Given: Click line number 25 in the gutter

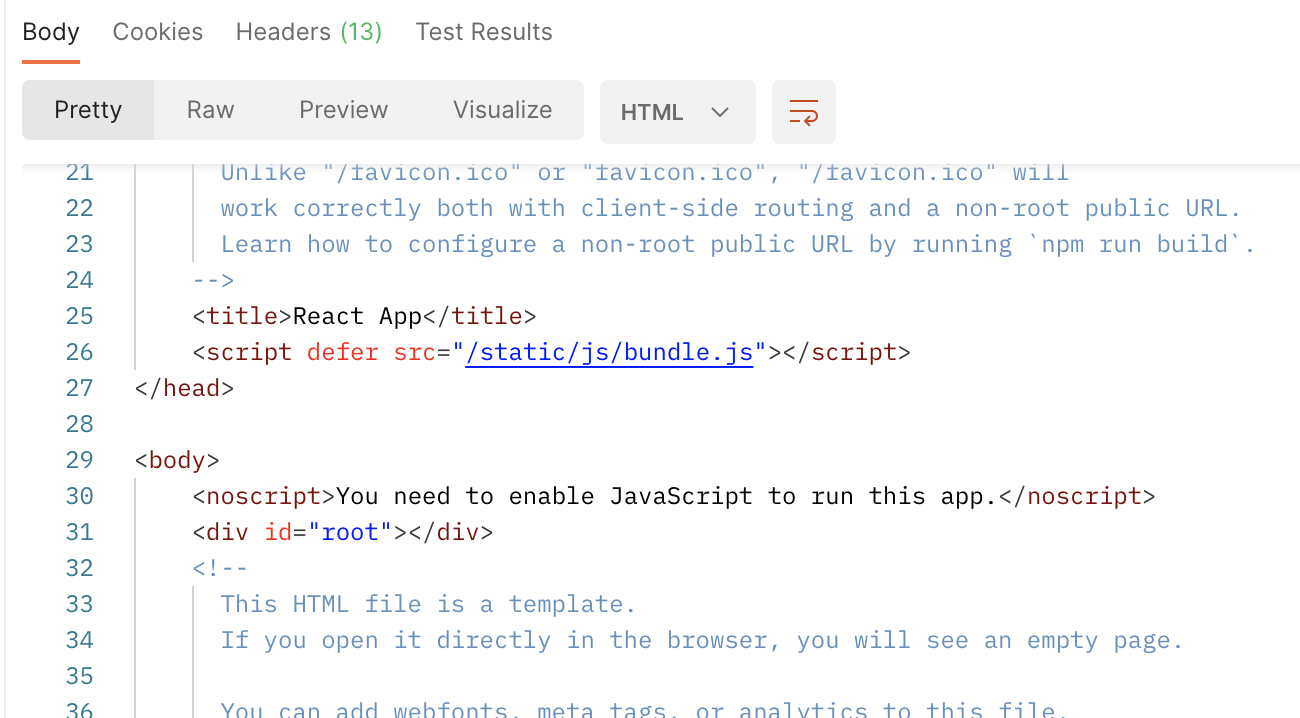Looking at the screenshot, I should point(79,316).
